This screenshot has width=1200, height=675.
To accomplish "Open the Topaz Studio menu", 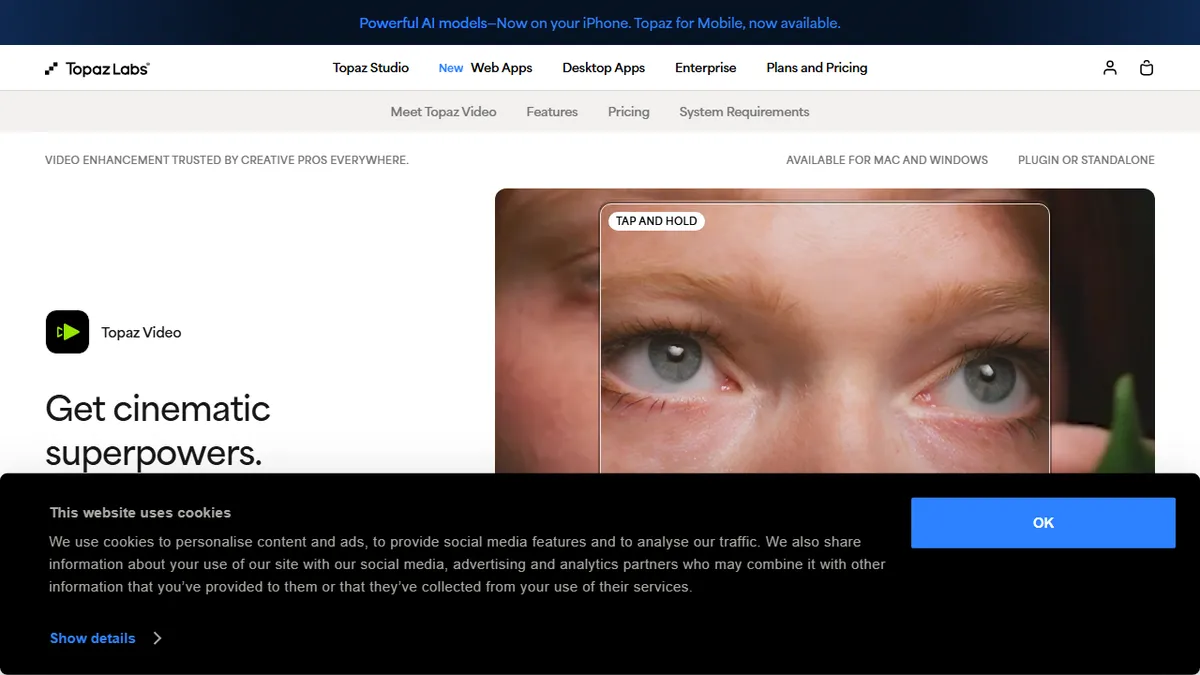I will click(x=371, y=68).
